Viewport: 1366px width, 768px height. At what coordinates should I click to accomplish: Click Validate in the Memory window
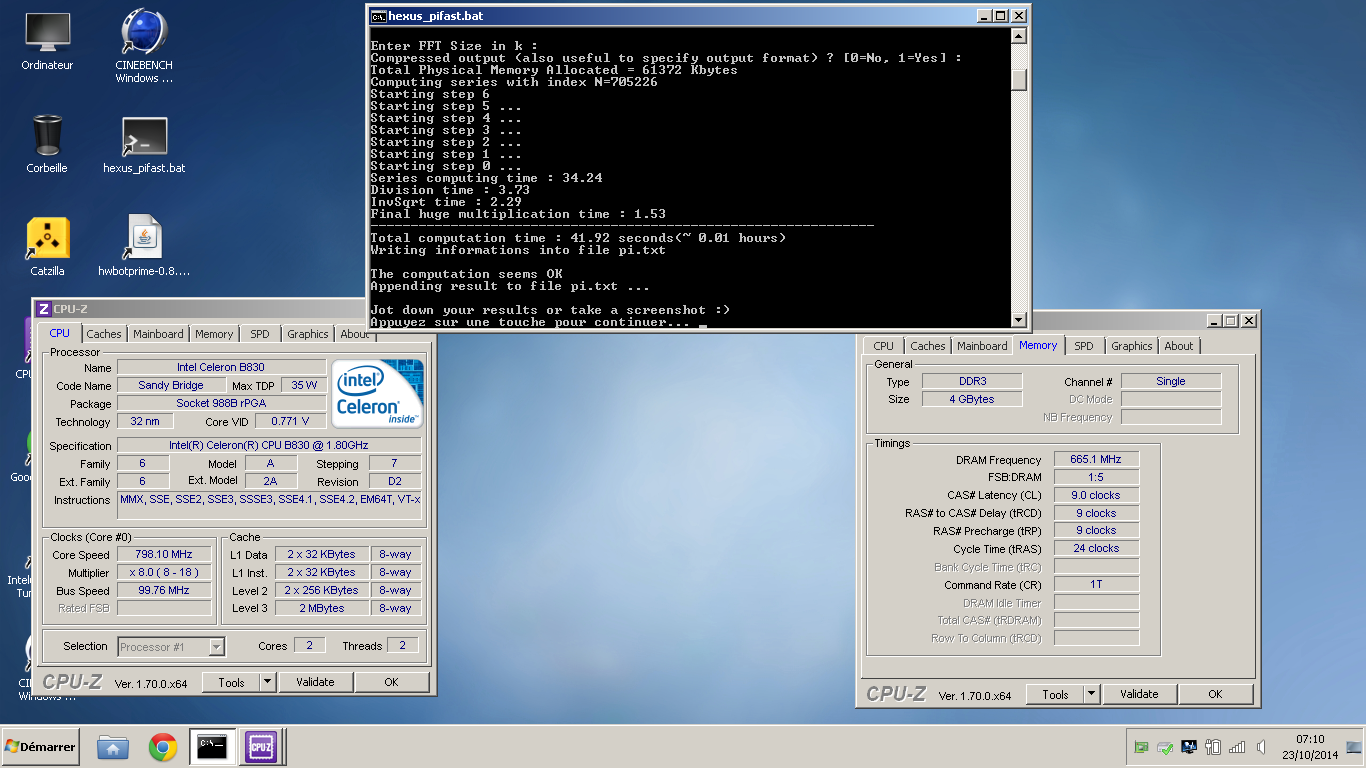(x=1139, y=694)
